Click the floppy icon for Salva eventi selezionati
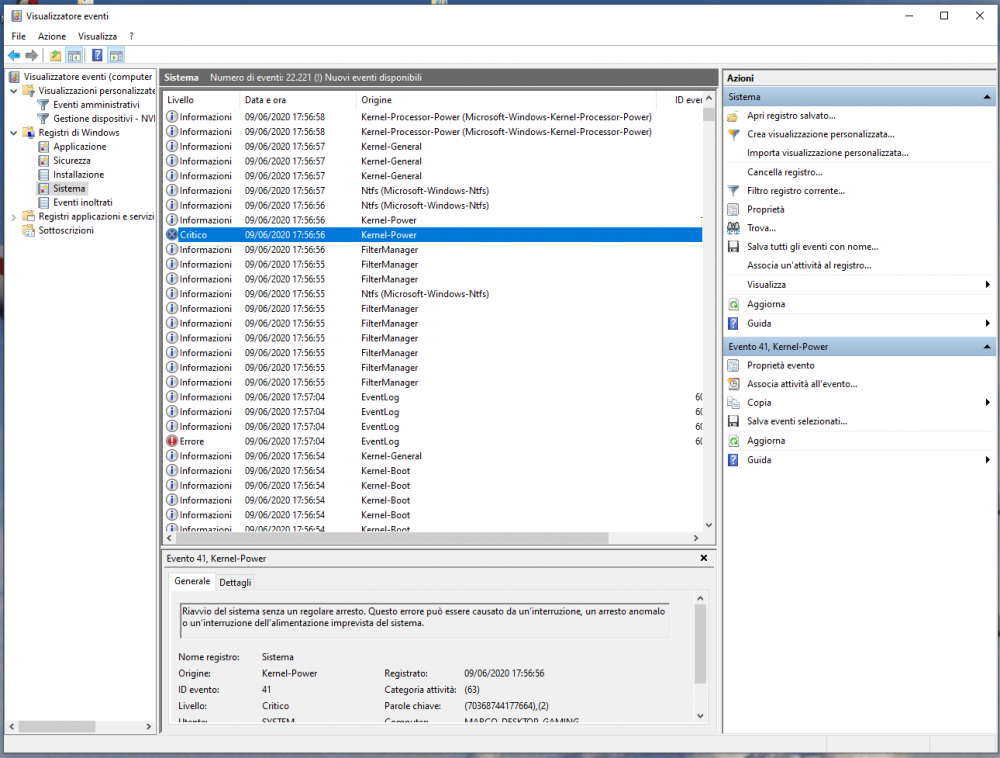This screenshot has height=758, width=1000. coord(734,421)
